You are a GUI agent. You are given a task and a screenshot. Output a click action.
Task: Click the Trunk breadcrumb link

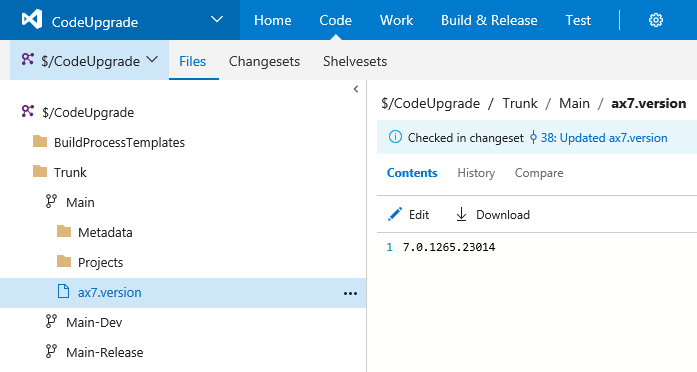pos(520,104)
